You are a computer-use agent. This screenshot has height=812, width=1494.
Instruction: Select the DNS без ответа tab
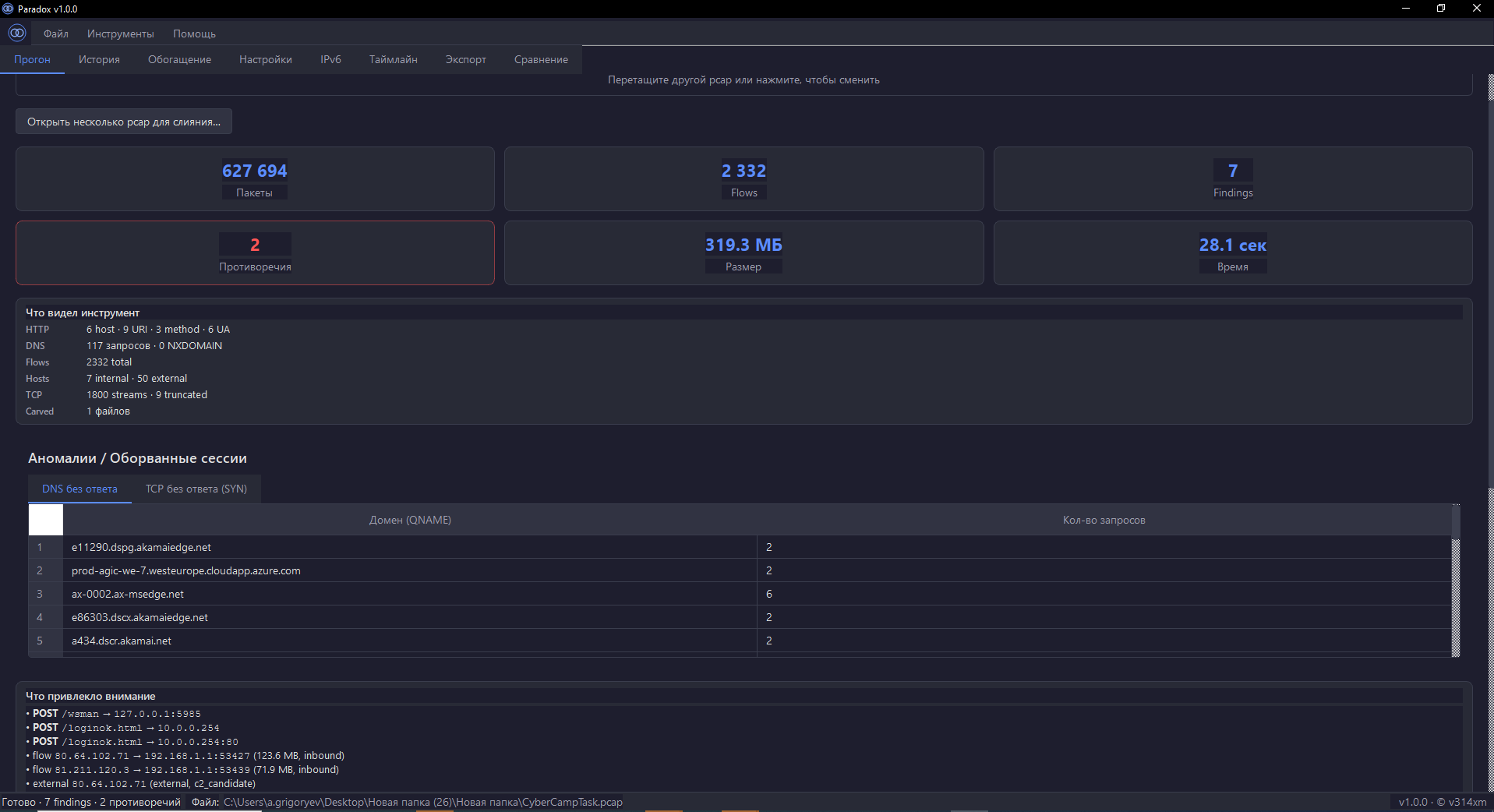pos(79,489)
